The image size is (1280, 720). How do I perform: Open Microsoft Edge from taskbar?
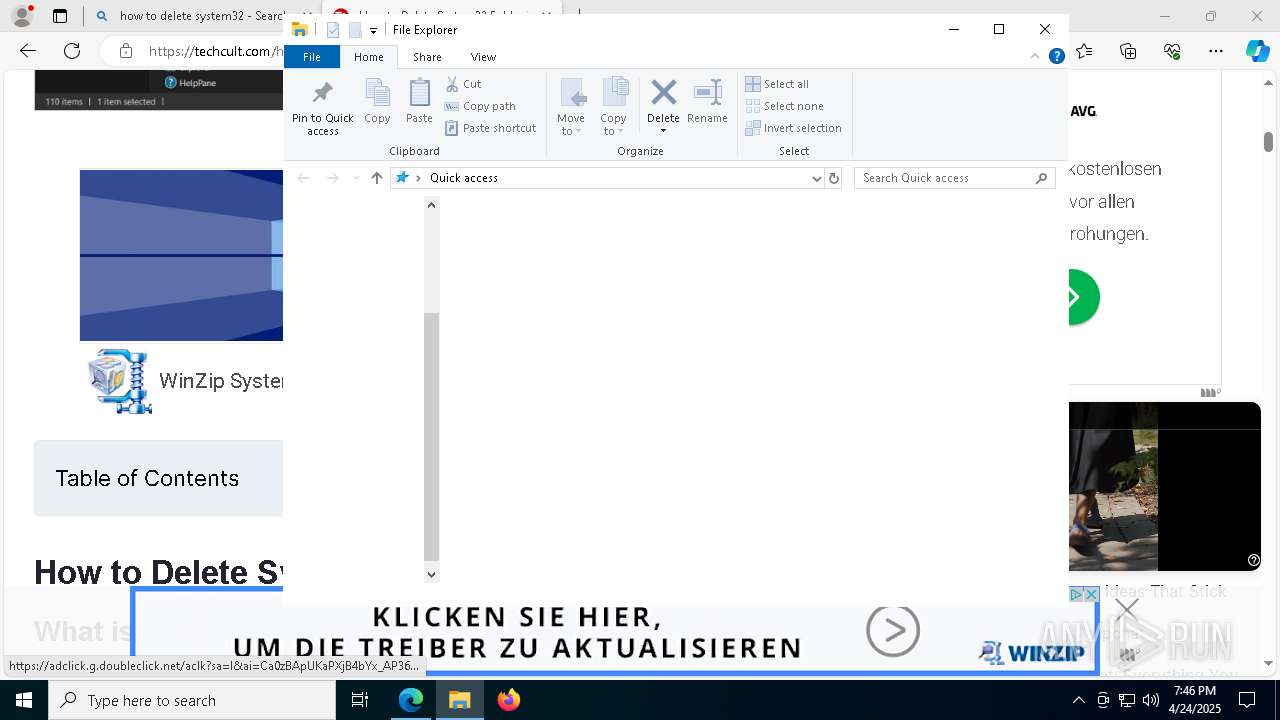[x=411, y=700]
